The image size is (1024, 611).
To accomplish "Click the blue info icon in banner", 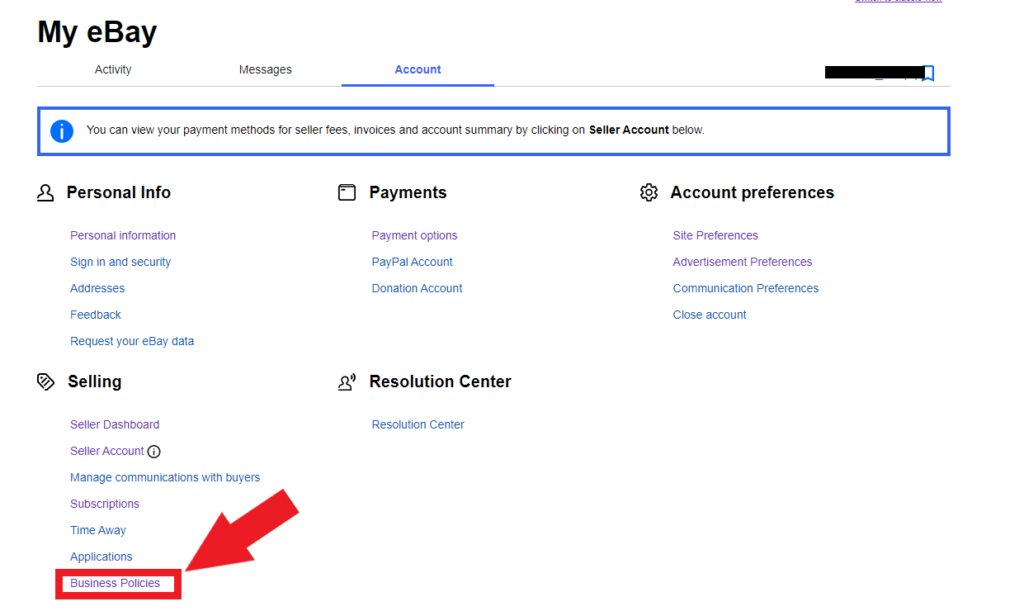I will [61, 131].
